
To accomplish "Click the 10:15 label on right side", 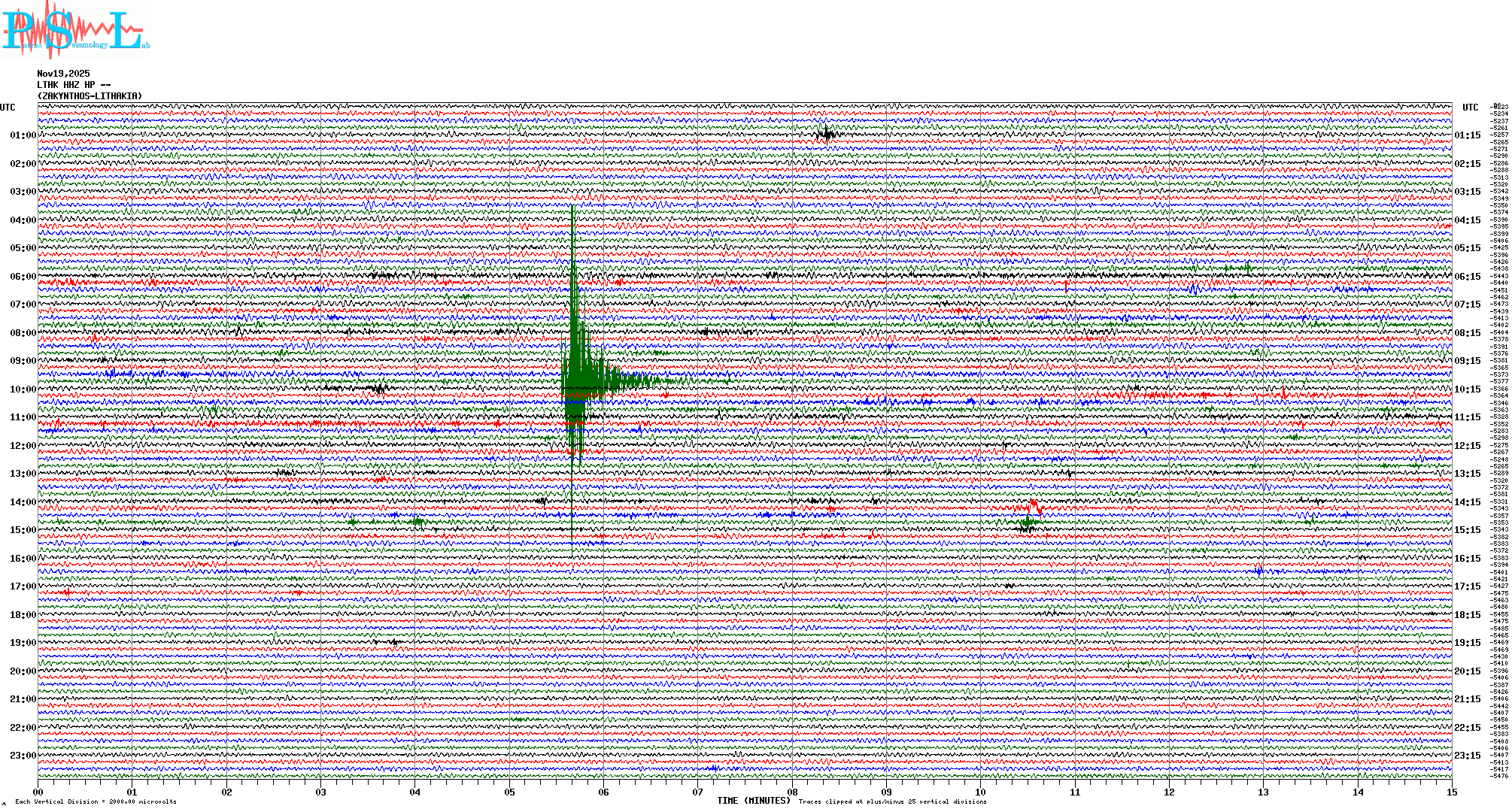I will [x=1467, y=389].
